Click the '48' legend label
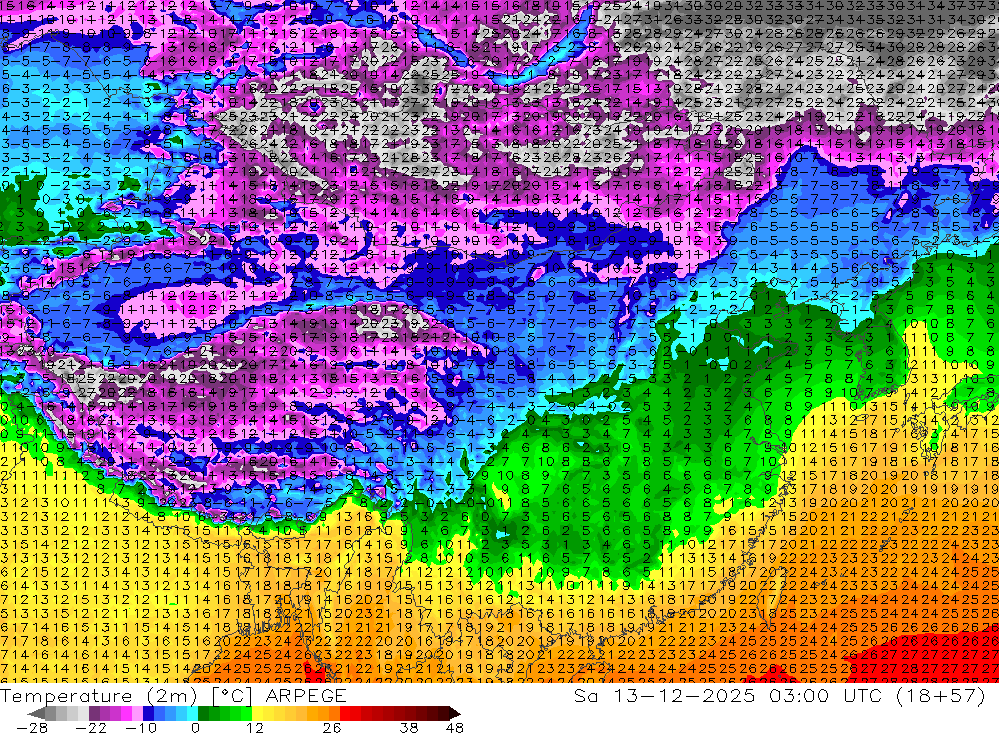This screenshot has height=733, width=1000. 455,728
